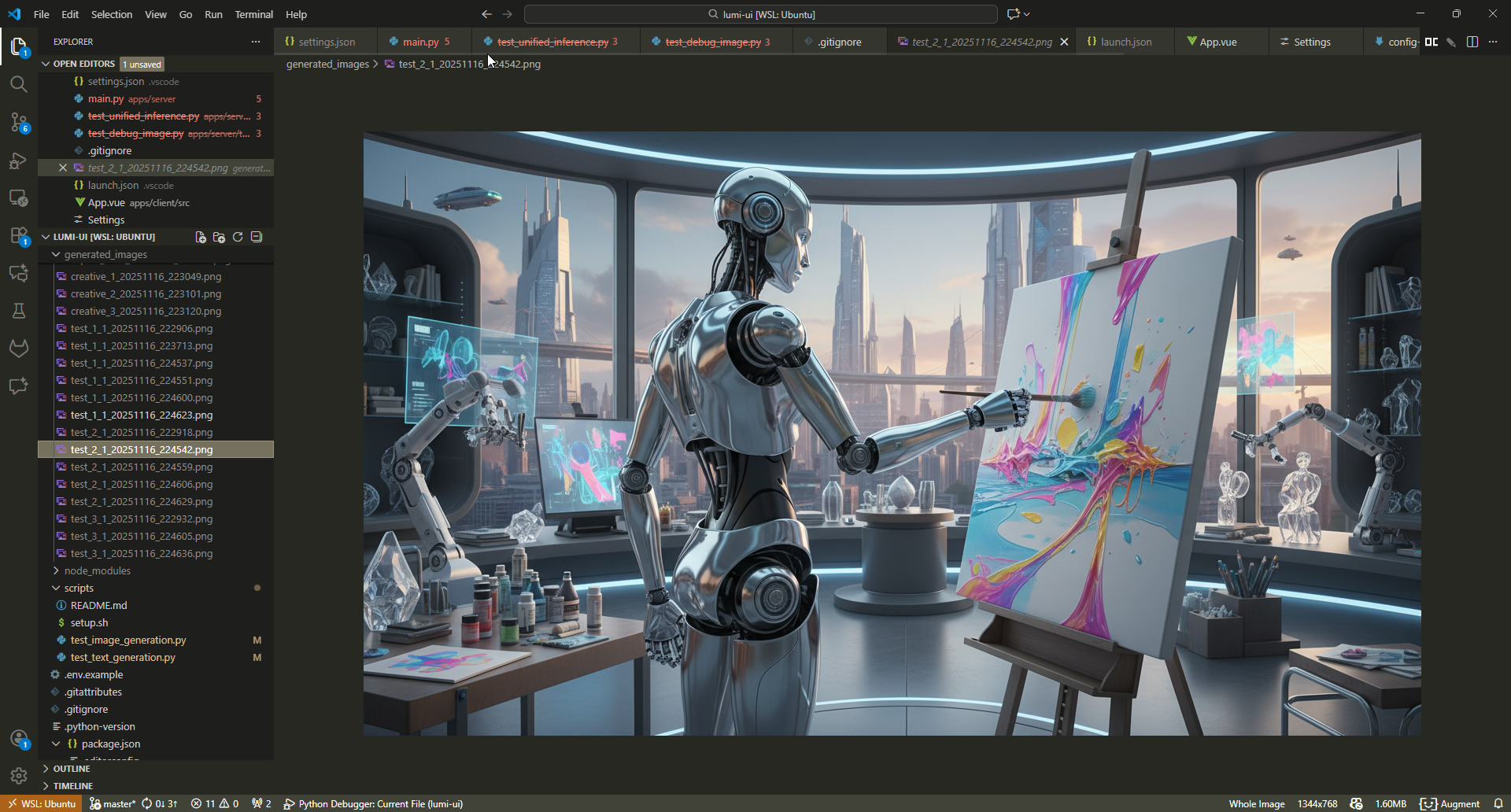Open the Selection menu

(x=112, y=14)
